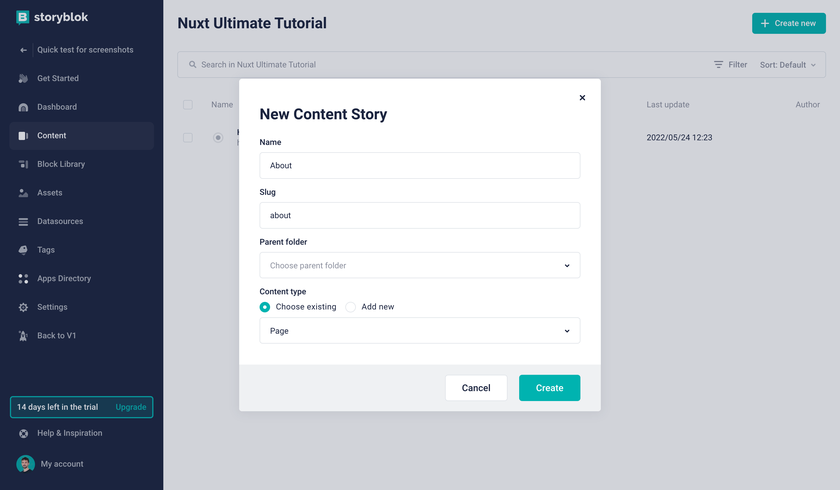Click the Name input containing About

click(x=419, y=165)
